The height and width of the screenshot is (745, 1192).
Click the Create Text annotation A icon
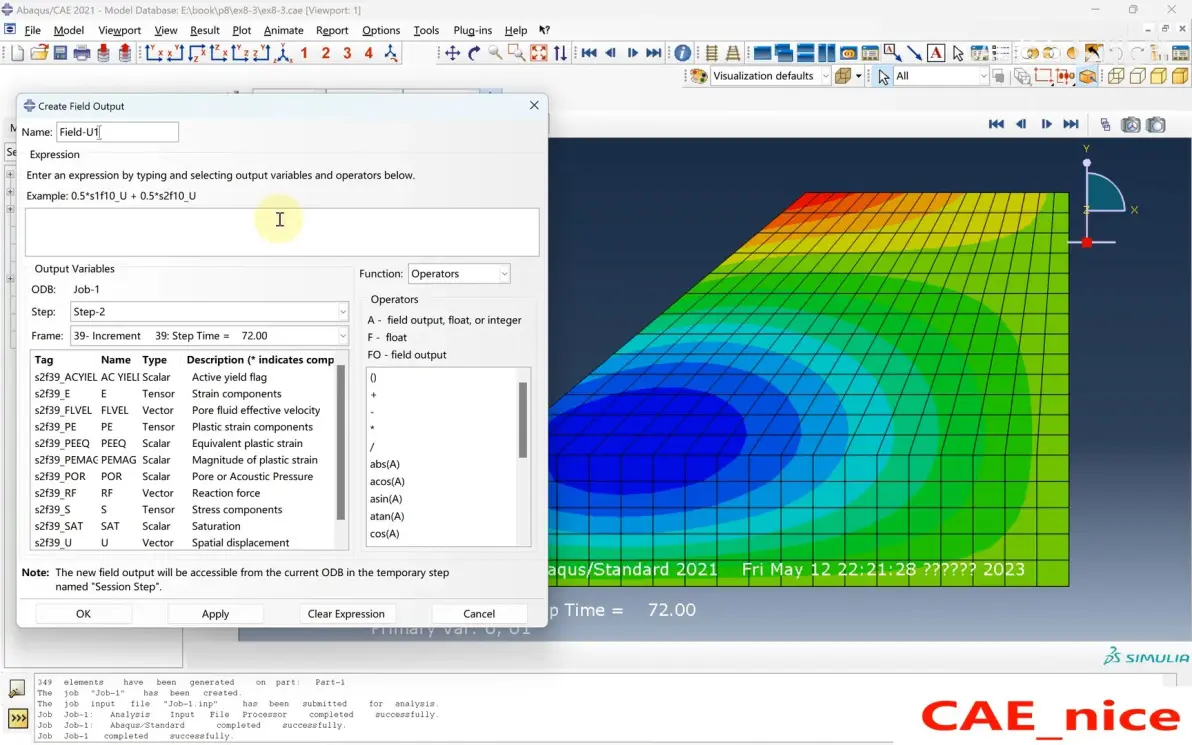coord(936,53)
